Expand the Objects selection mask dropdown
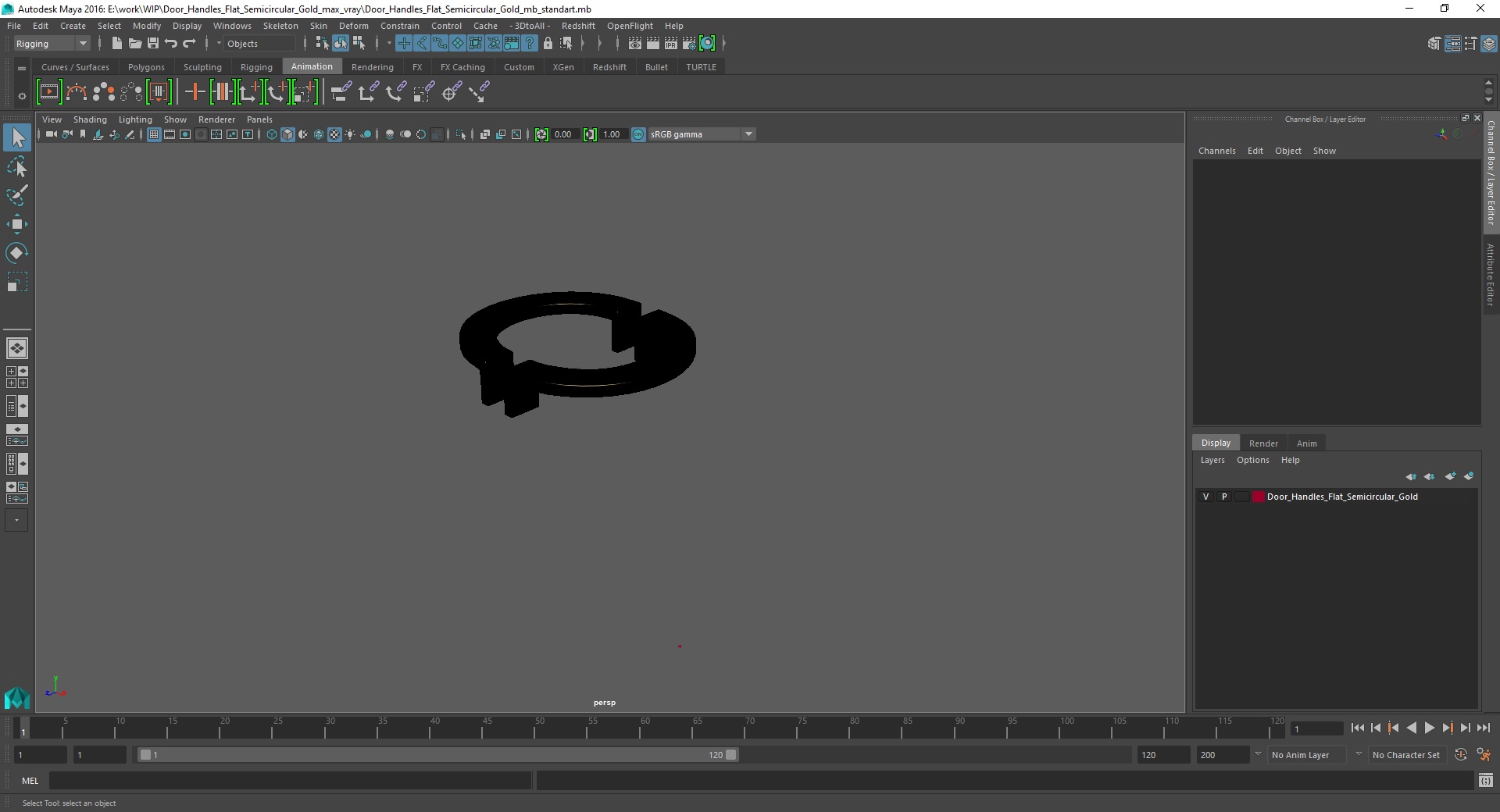This screenshot has width=1500, height=812. [219, 44]
